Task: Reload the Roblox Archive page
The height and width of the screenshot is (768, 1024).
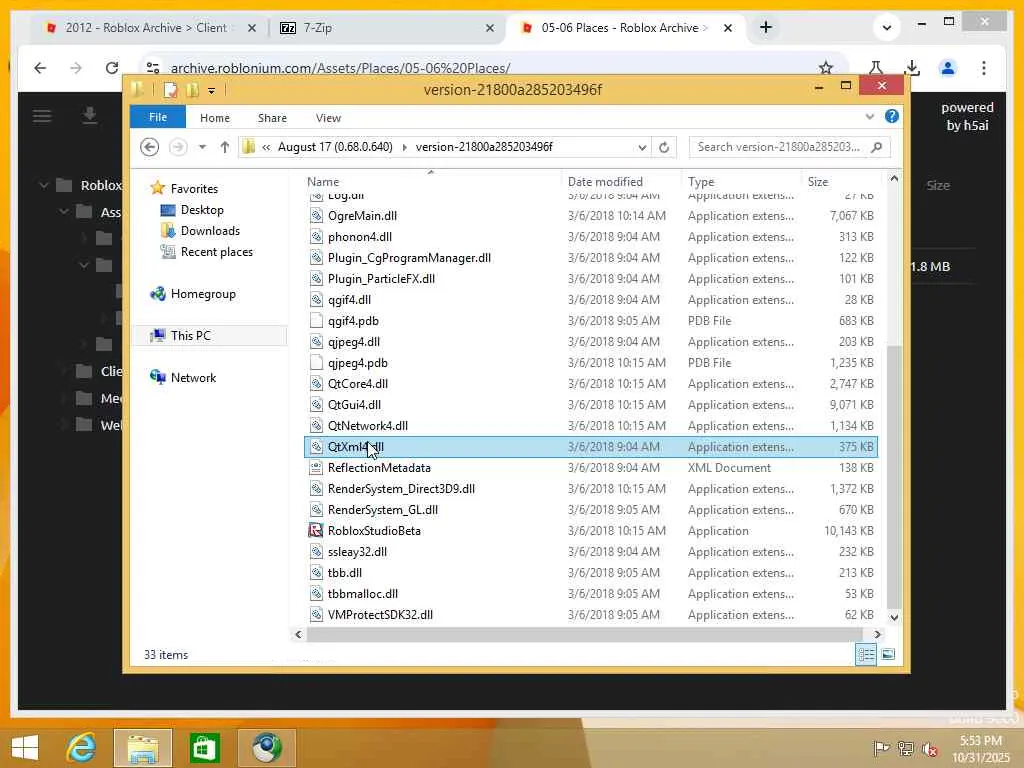Action: [x=112, y=68]
